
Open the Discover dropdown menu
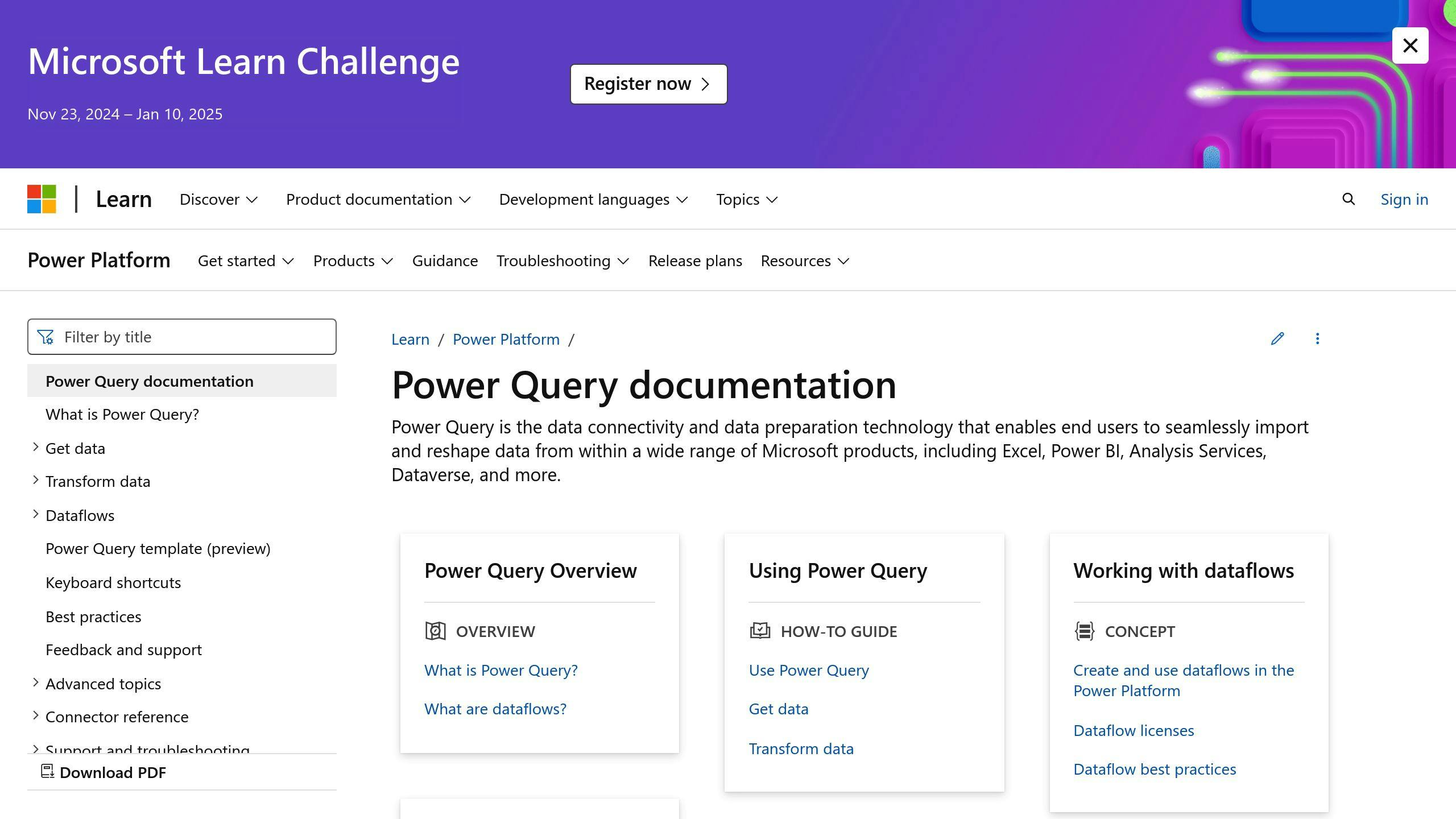click(x=218, y=199)
